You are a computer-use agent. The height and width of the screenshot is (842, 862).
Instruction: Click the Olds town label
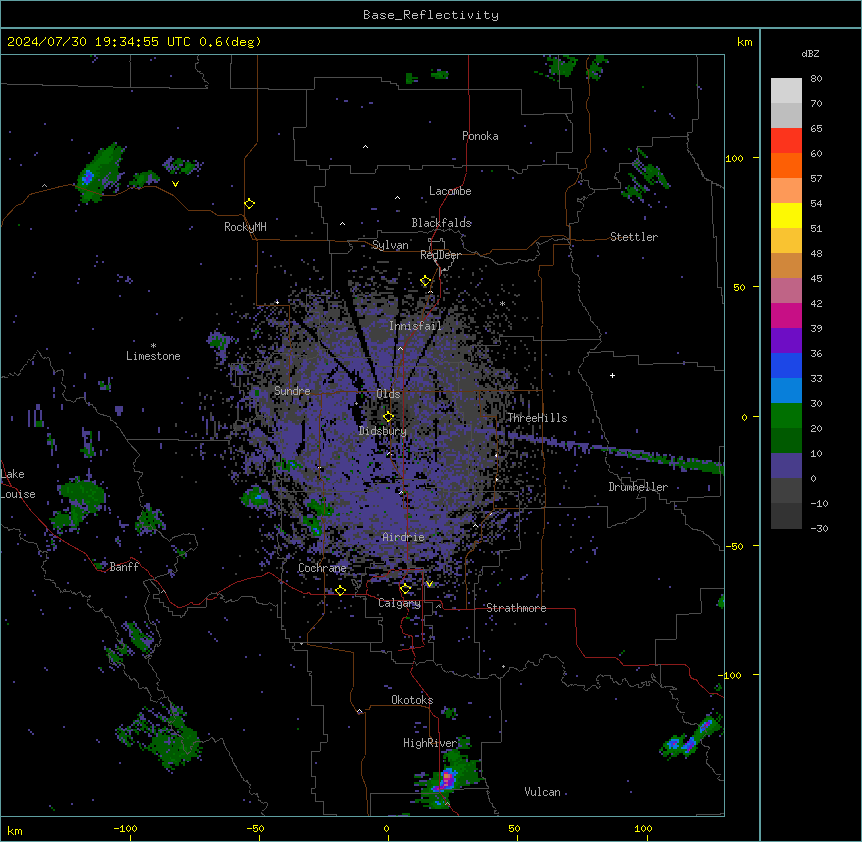[x=388, y=394]
